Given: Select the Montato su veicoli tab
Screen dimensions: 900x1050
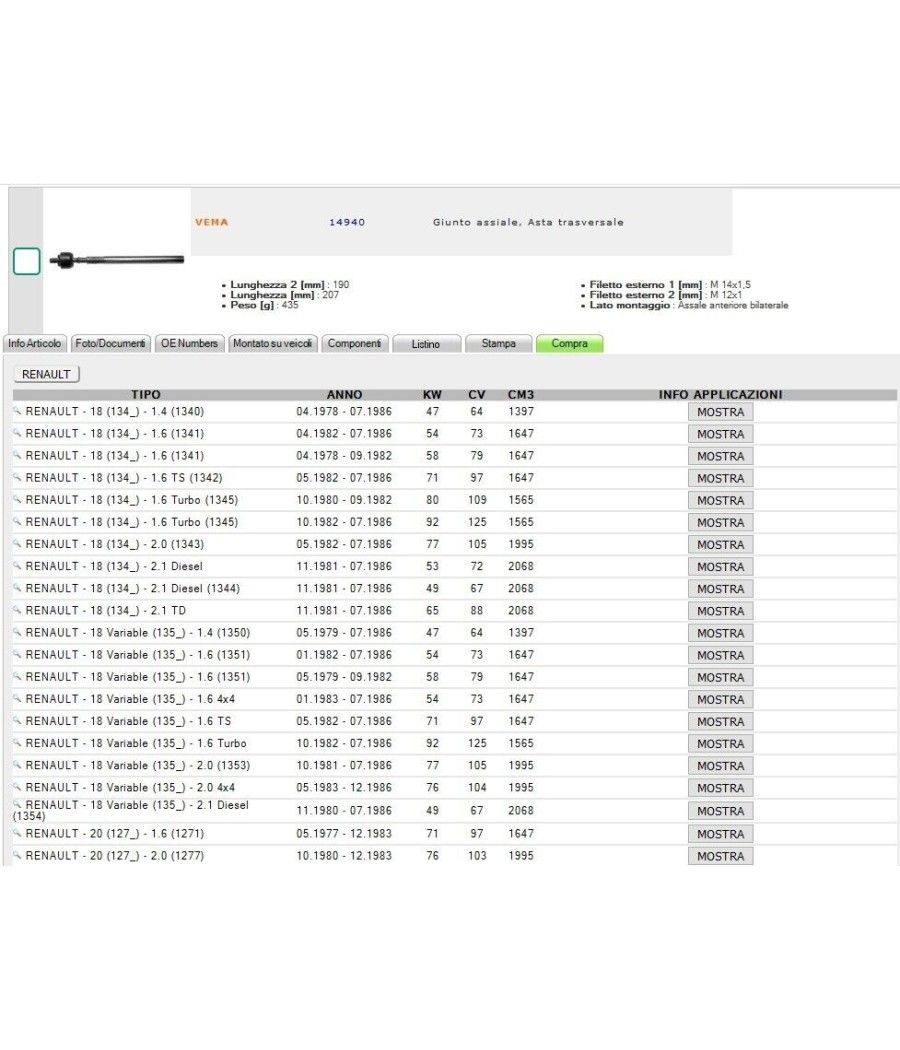Looking at the screenshot, I should pyautogui.click(x=273, y=344).
